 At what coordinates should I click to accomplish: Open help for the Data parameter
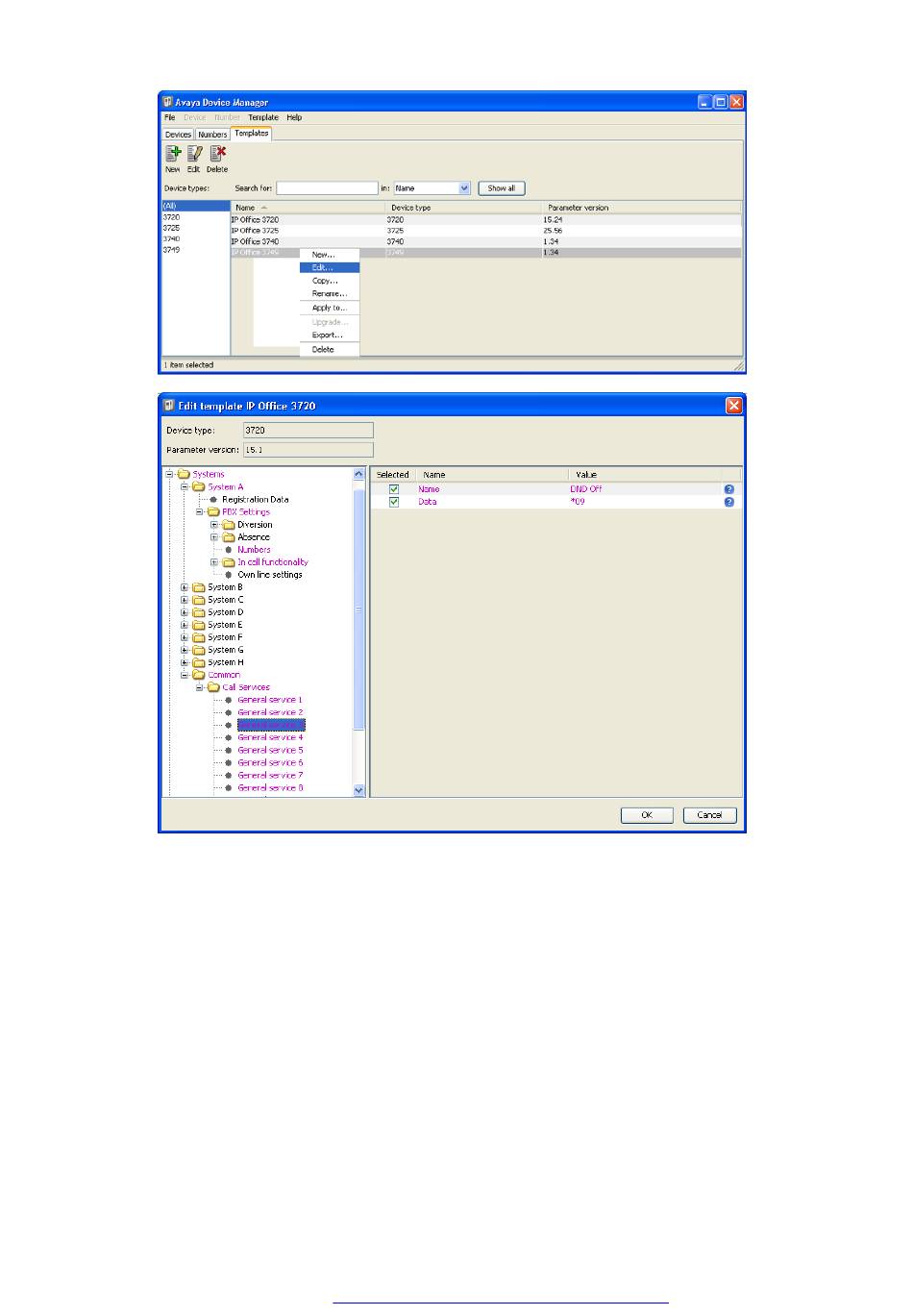pos(729,502)
